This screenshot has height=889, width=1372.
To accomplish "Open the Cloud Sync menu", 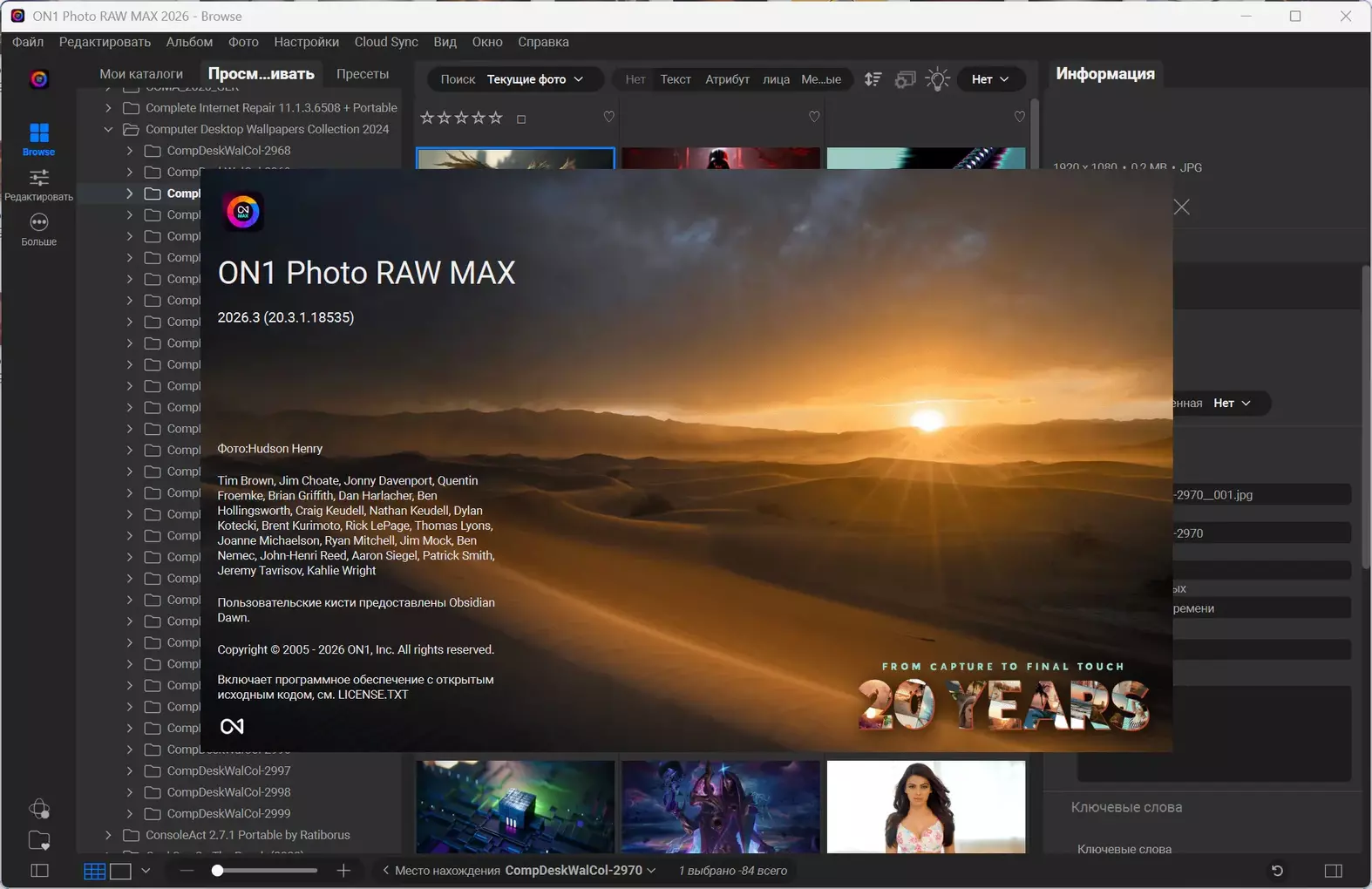I will click(385, 42).
